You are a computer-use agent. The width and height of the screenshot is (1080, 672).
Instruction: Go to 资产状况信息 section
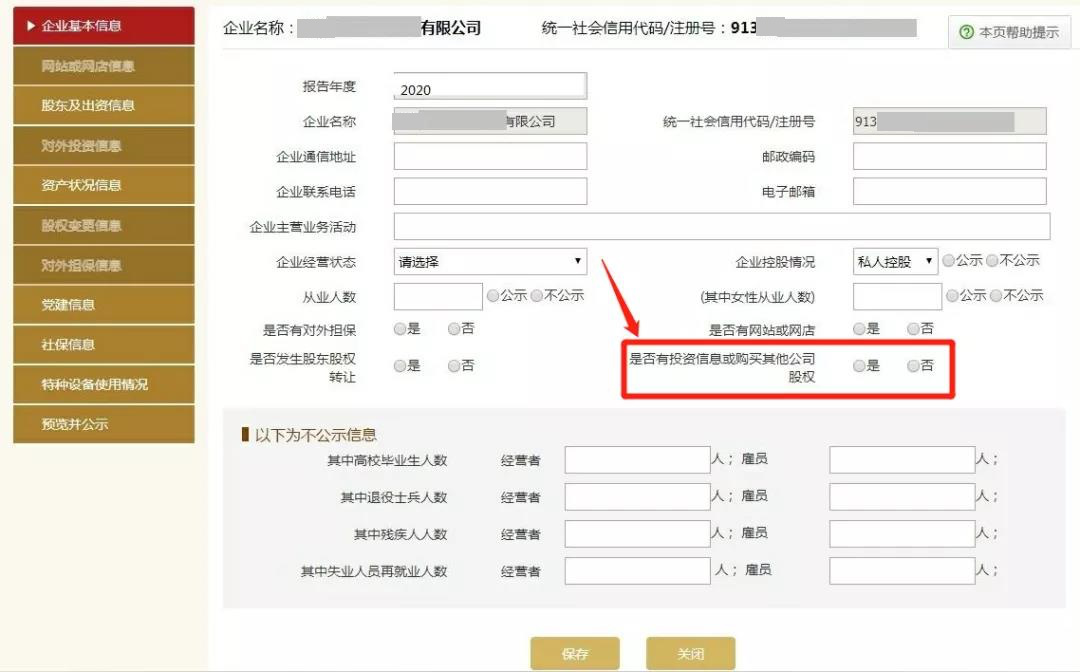(x=104, y=185)
